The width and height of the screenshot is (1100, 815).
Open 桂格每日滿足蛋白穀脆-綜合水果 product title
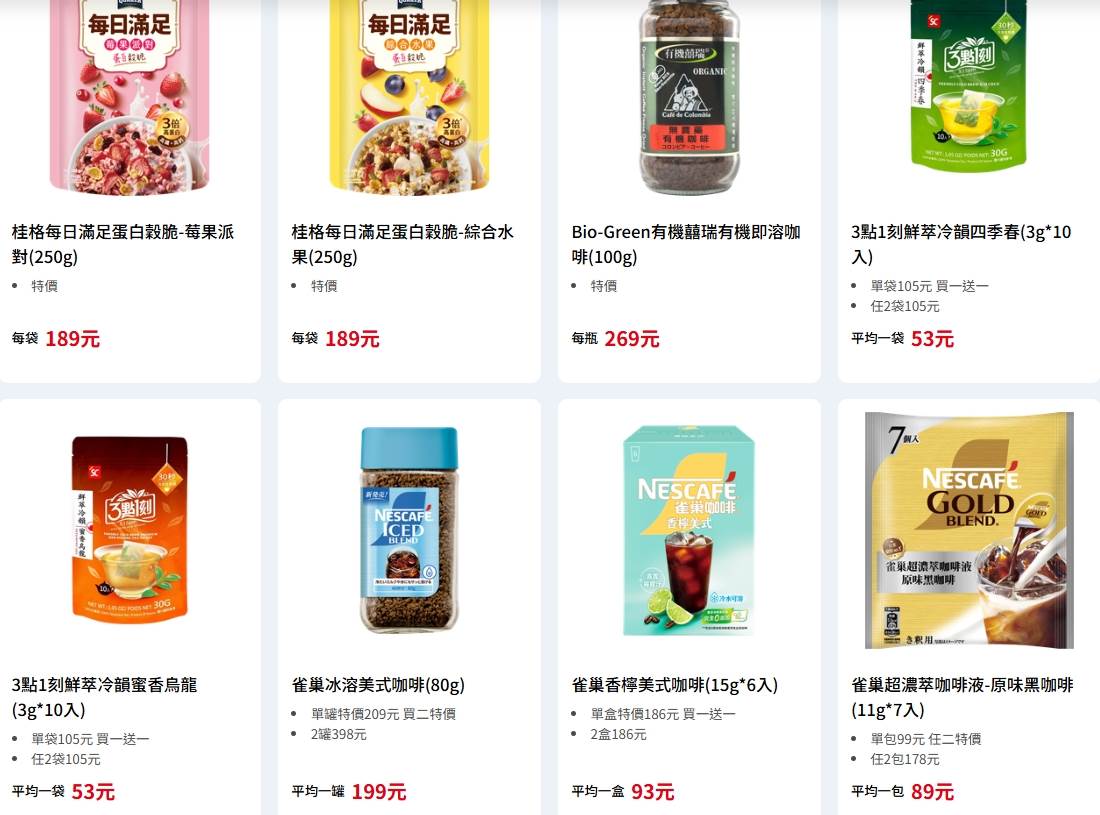[x=403, y=244]
